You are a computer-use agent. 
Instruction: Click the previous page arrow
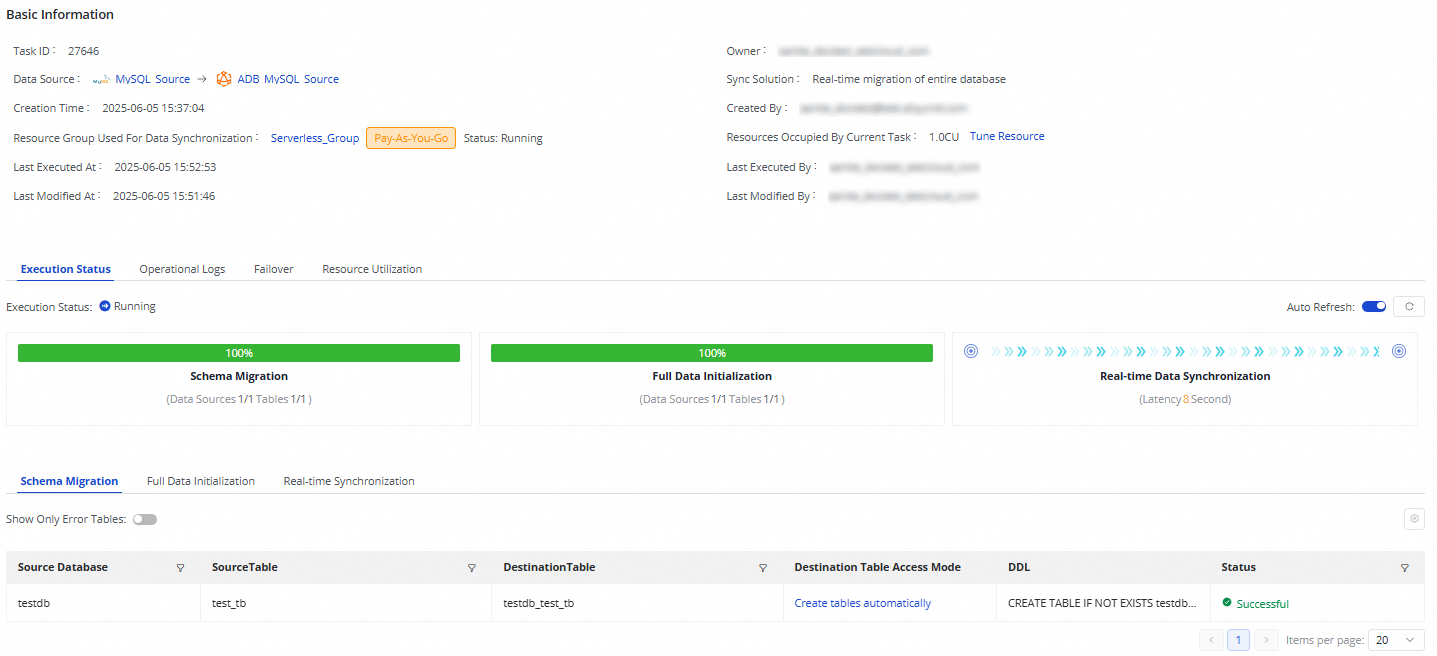(1211, 640)
